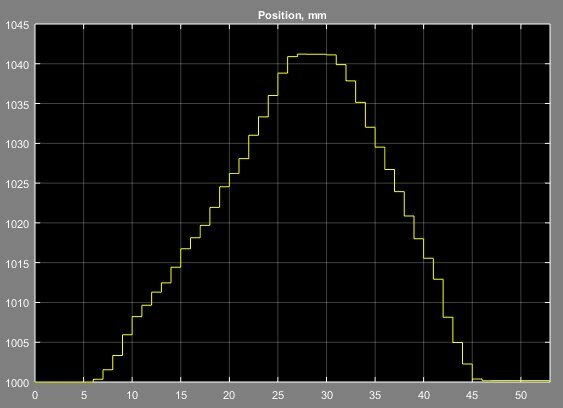Select the 20 x-axis tick label
Viewport: 563px width, 408px height.
(x=229, y=395)
